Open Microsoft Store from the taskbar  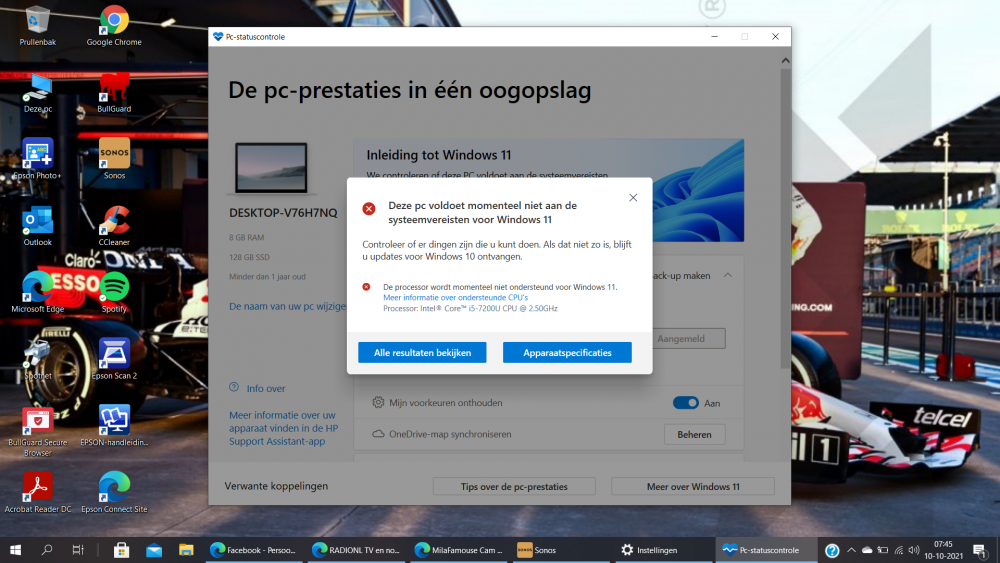121,550
